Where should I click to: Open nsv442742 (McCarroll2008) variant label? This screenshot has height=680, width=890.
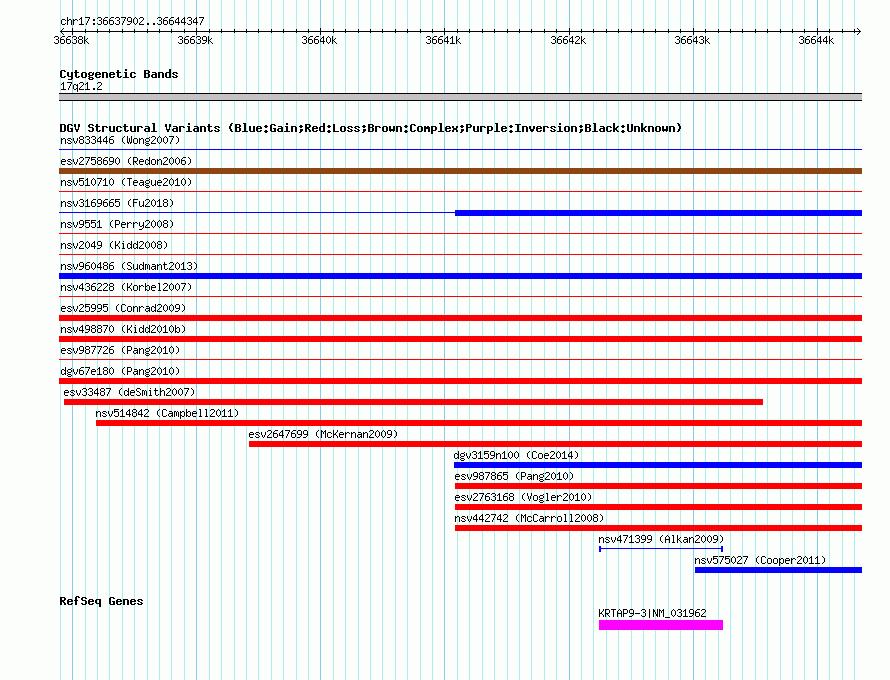(529, 518)
